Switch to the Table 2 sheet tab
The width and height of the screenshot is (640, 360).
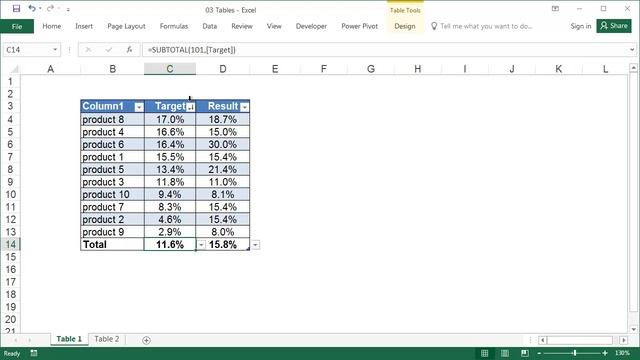click(107, 339)
